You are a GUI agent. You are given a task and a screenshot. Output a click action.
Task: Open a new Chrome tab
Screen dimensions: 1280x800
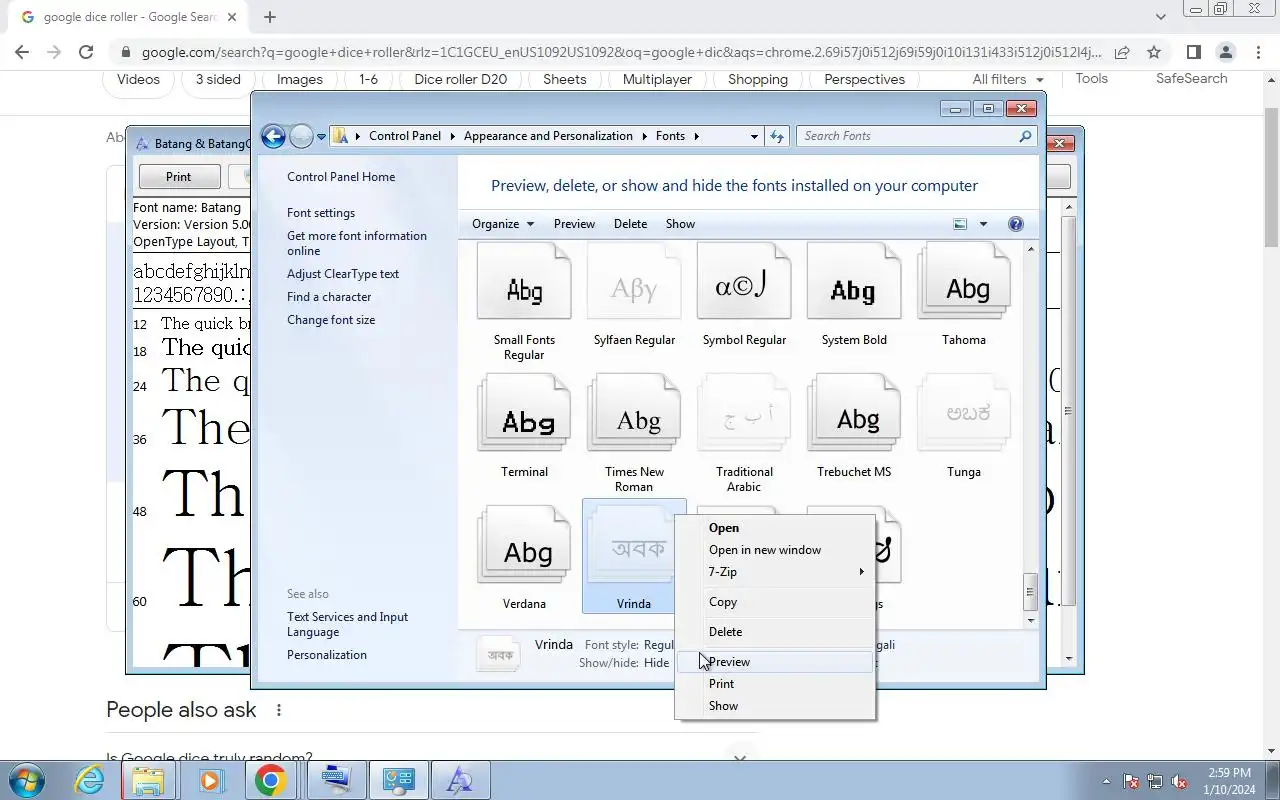pyautogui.click(x=269, y=17)
